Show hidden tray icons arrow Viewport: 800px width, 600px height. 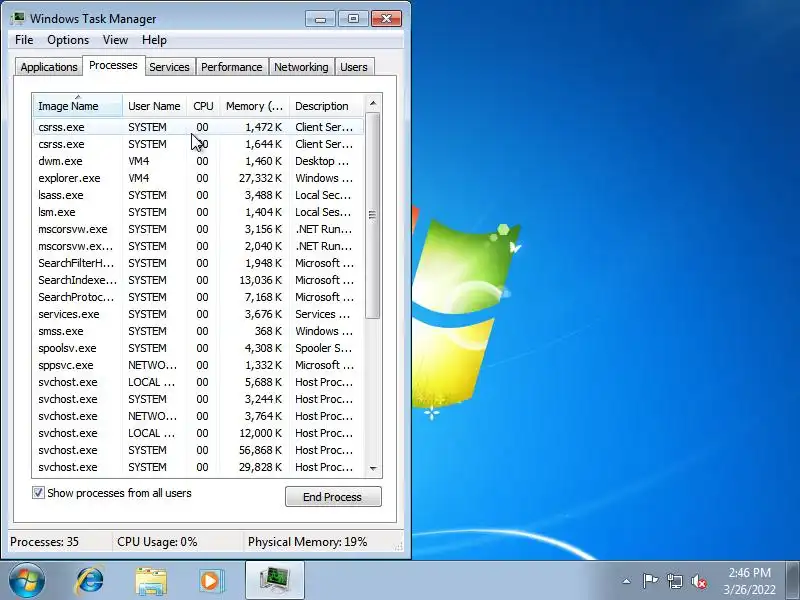[x=627, y=581]
